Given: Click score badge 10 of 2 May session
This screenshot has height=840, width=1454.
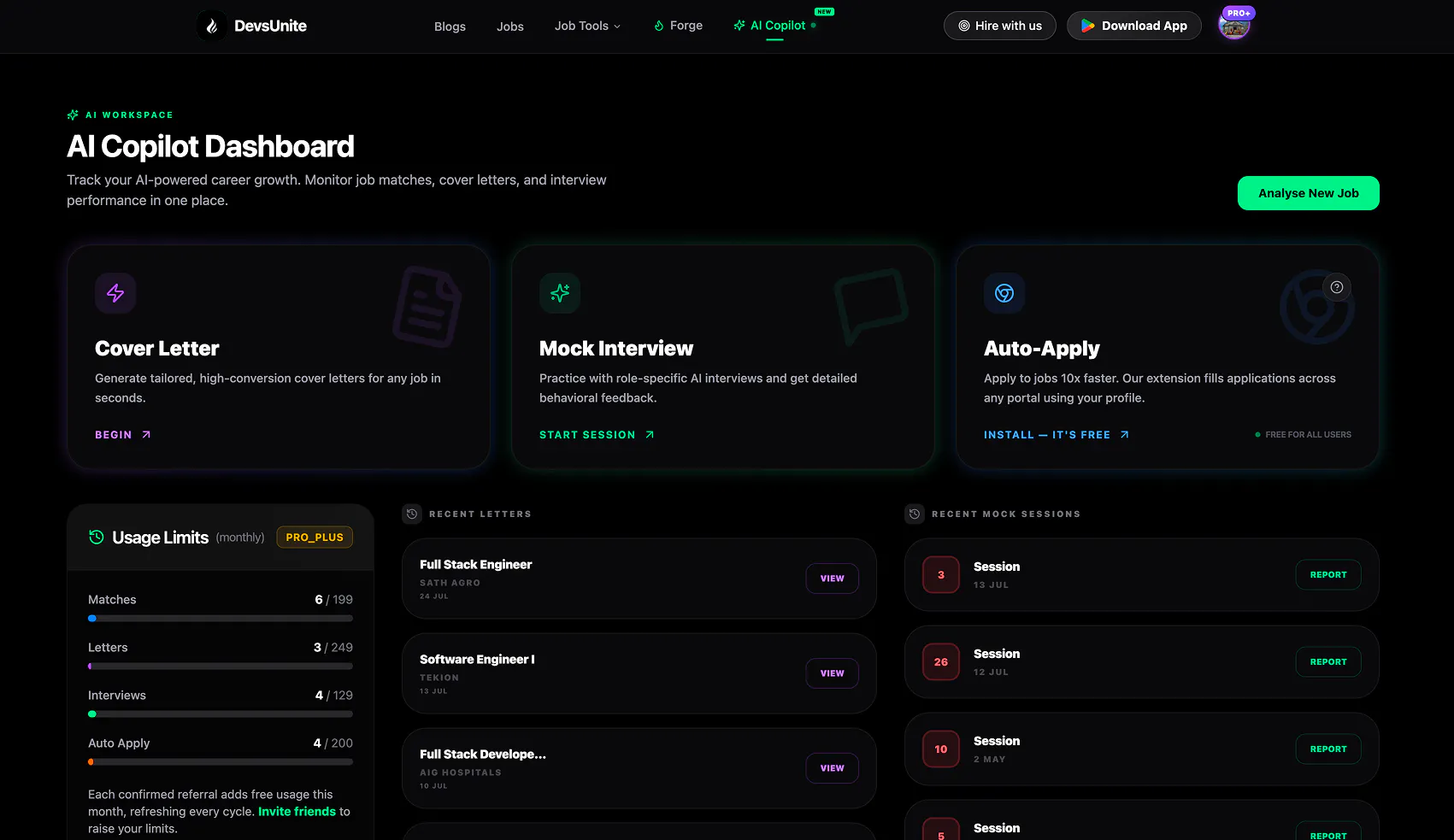Looking at the screenshot, I should pyautogui.click(x=941, y=749).
